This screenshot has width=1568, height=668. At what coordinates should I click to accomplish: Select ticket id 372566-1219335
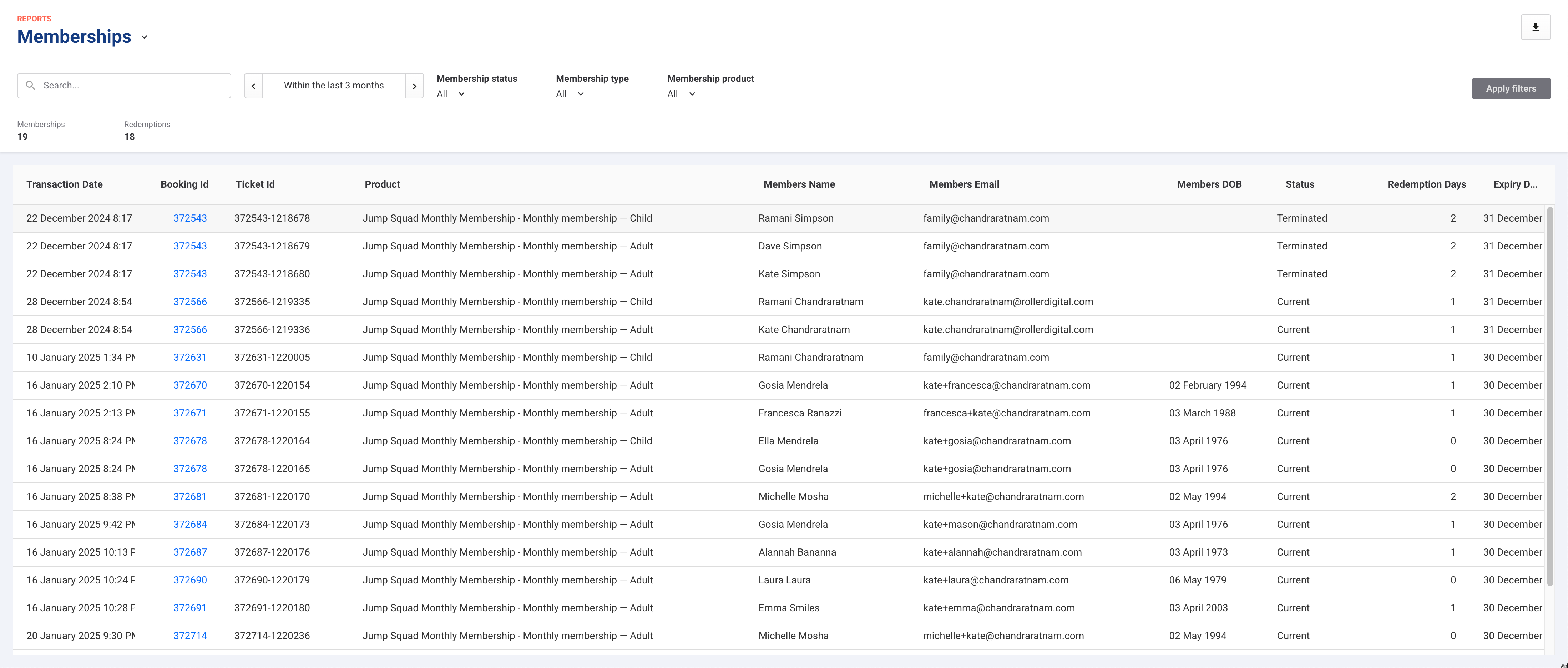272,302
